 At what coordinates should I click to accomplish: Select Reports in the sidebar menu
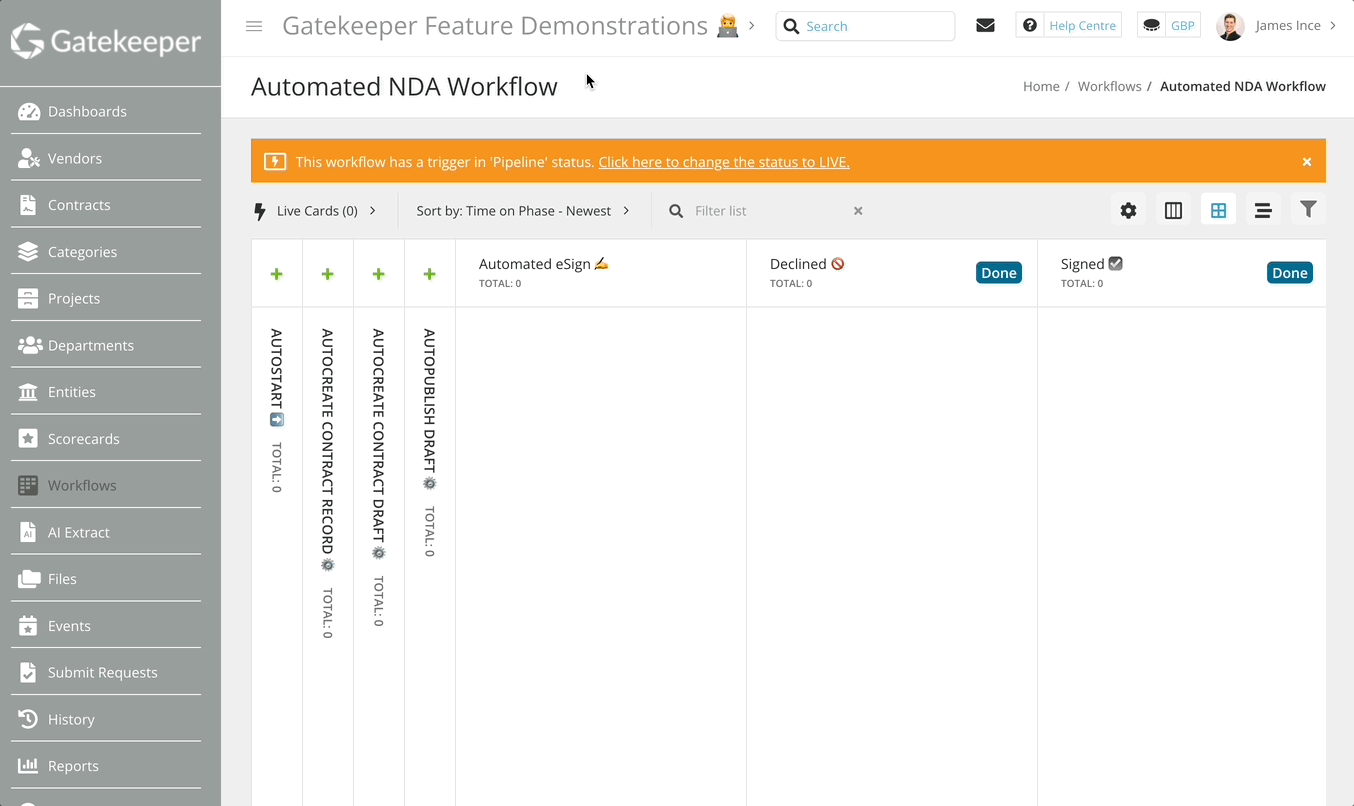click(x=72, y=765)
